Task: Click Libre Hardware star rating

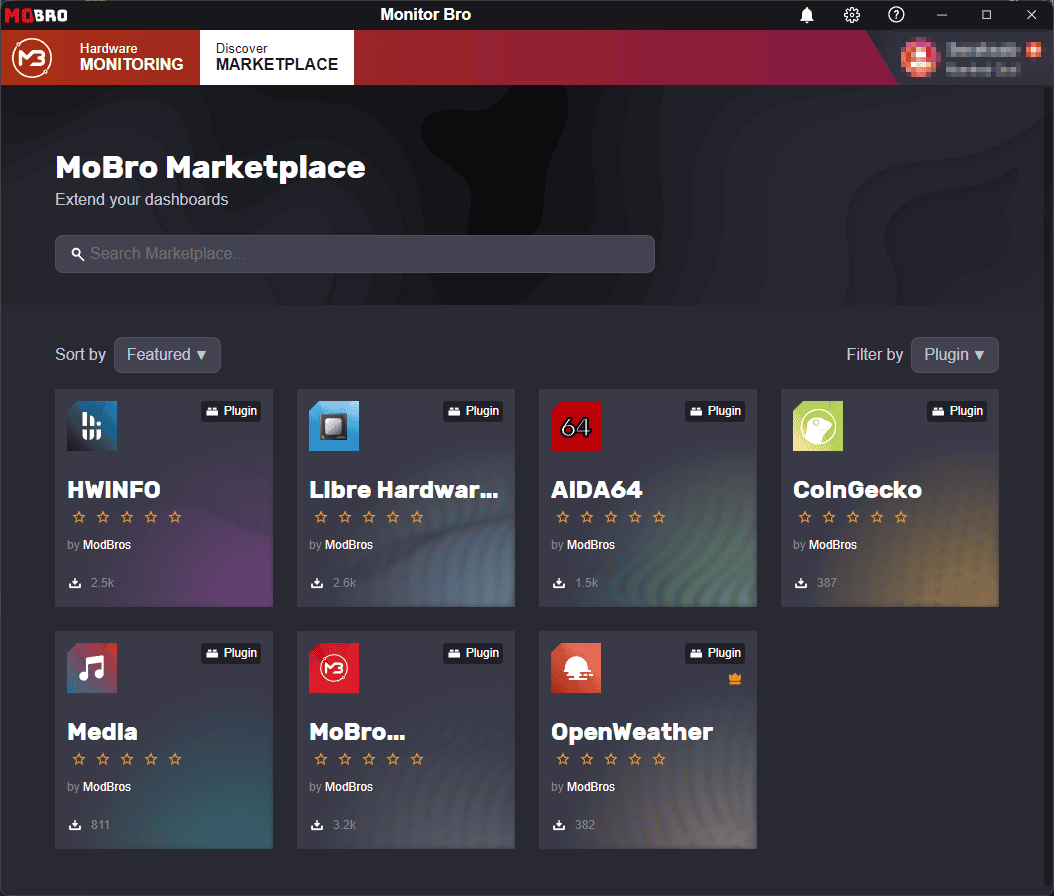Action: click(369, 518)
